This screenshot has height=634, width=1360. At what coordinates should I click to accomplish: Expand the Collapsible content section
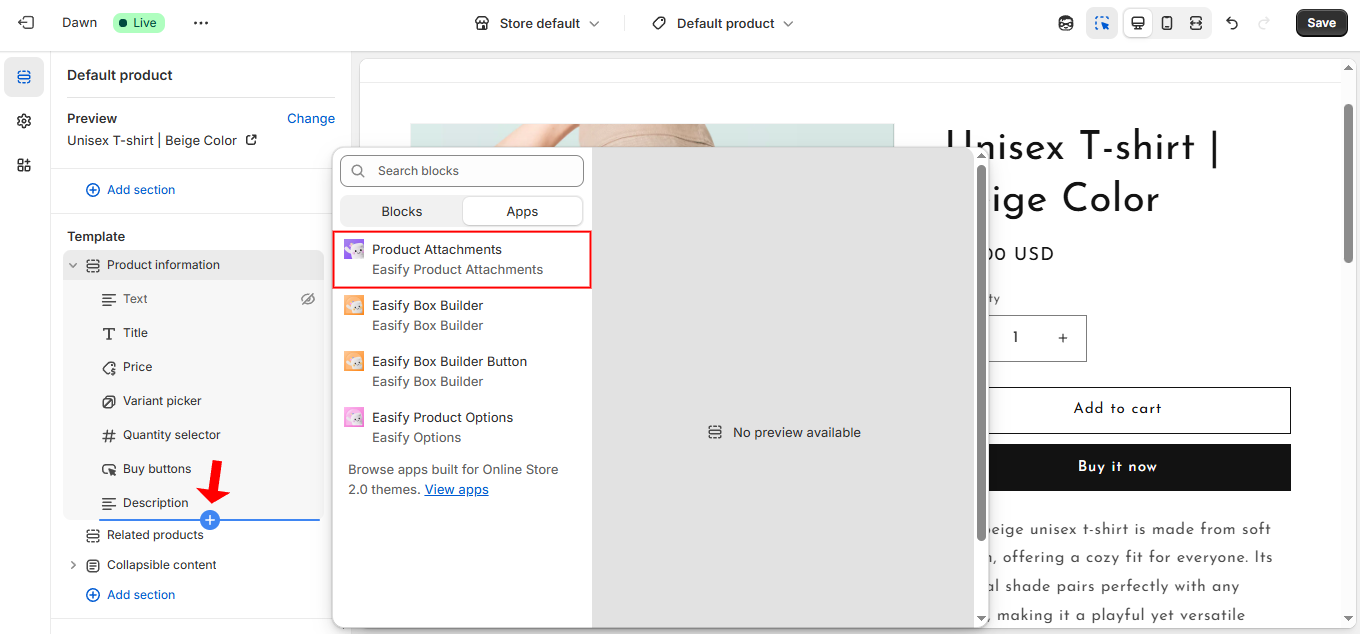pos(72,565)
